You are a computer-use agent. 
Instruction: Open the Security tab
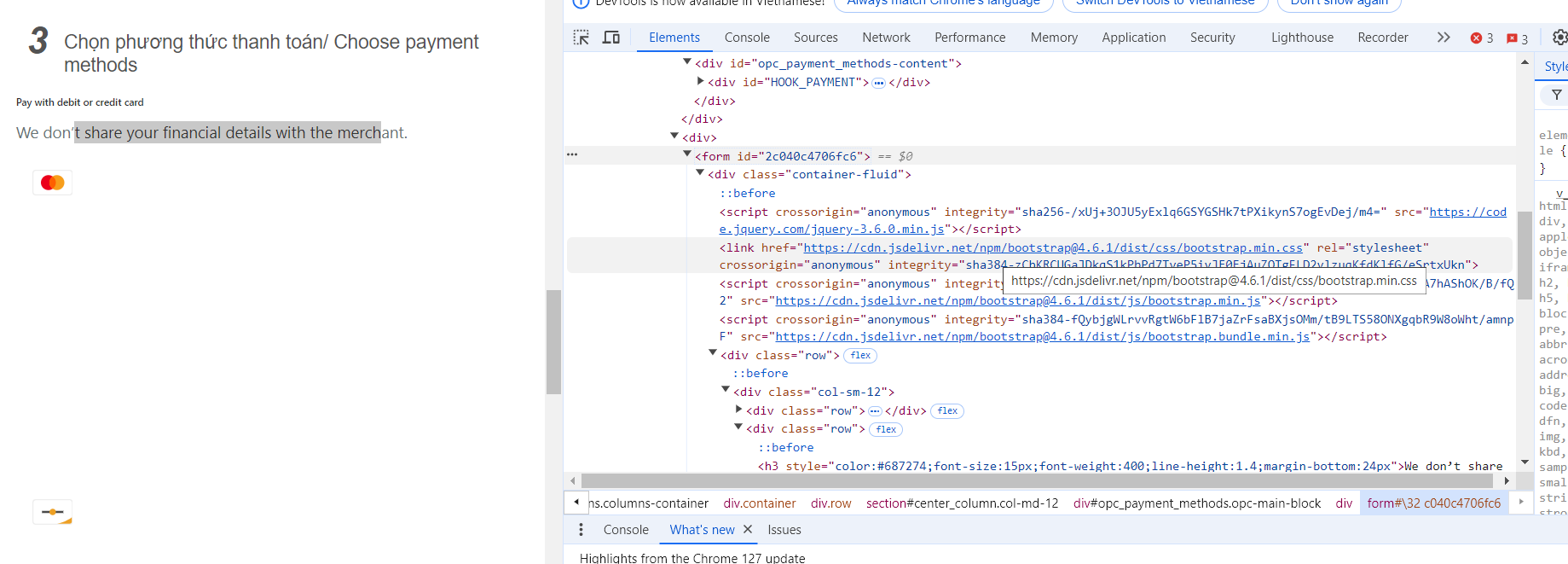1212,38
